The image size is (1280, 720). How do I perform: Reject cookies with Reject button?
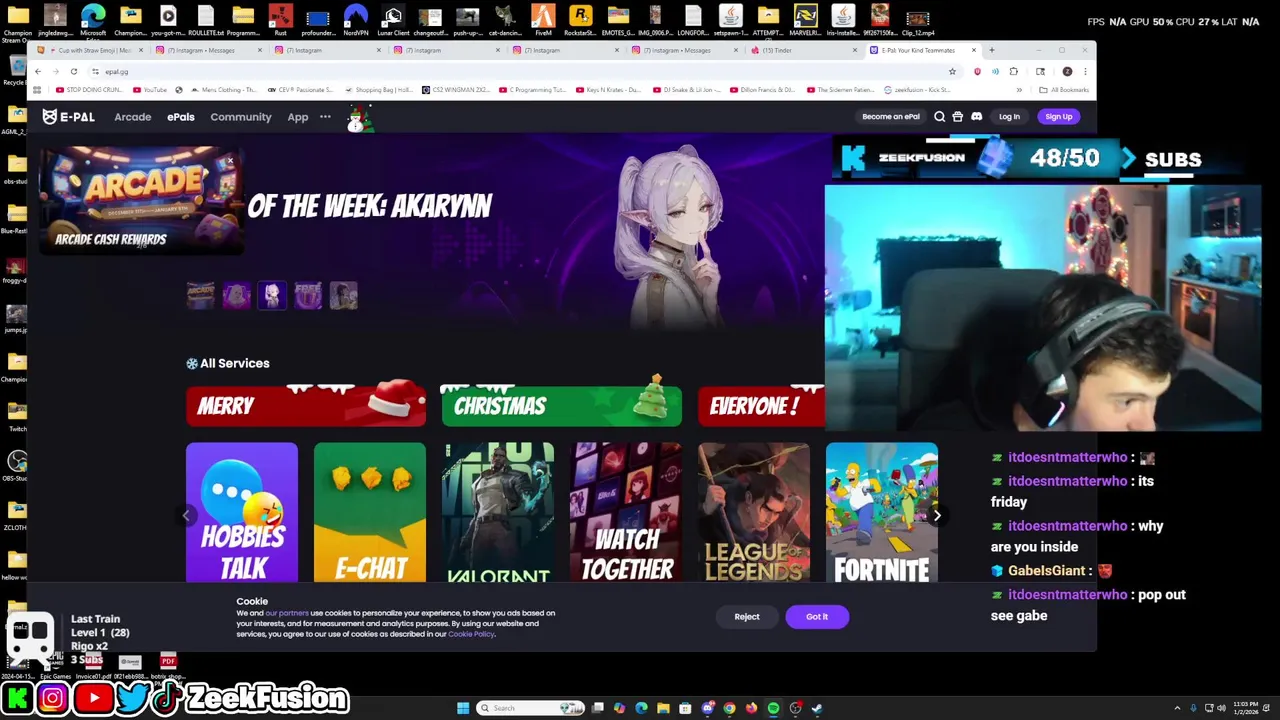747,617
